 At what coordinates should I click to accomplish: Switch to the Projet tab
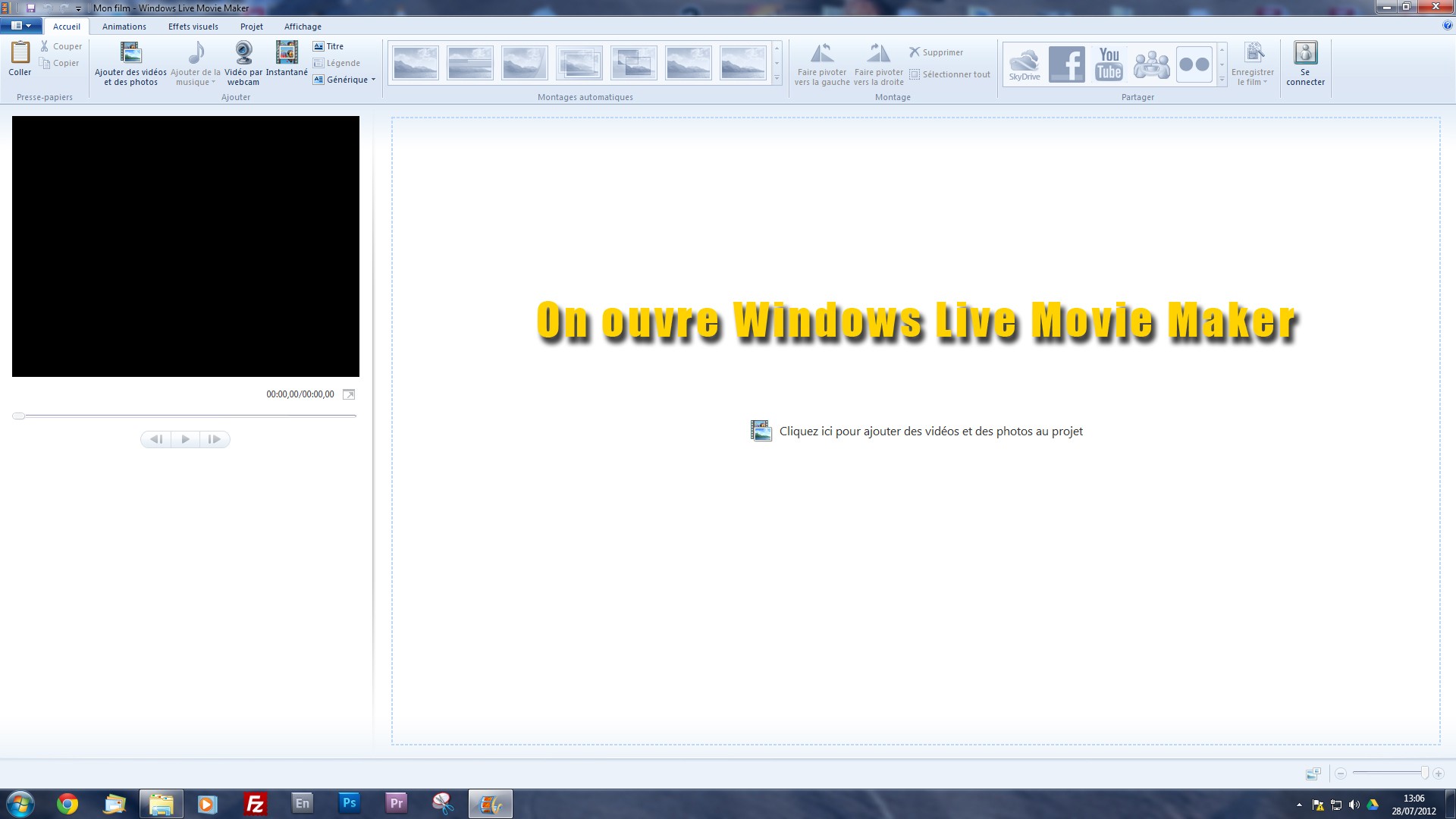point(252,27)
